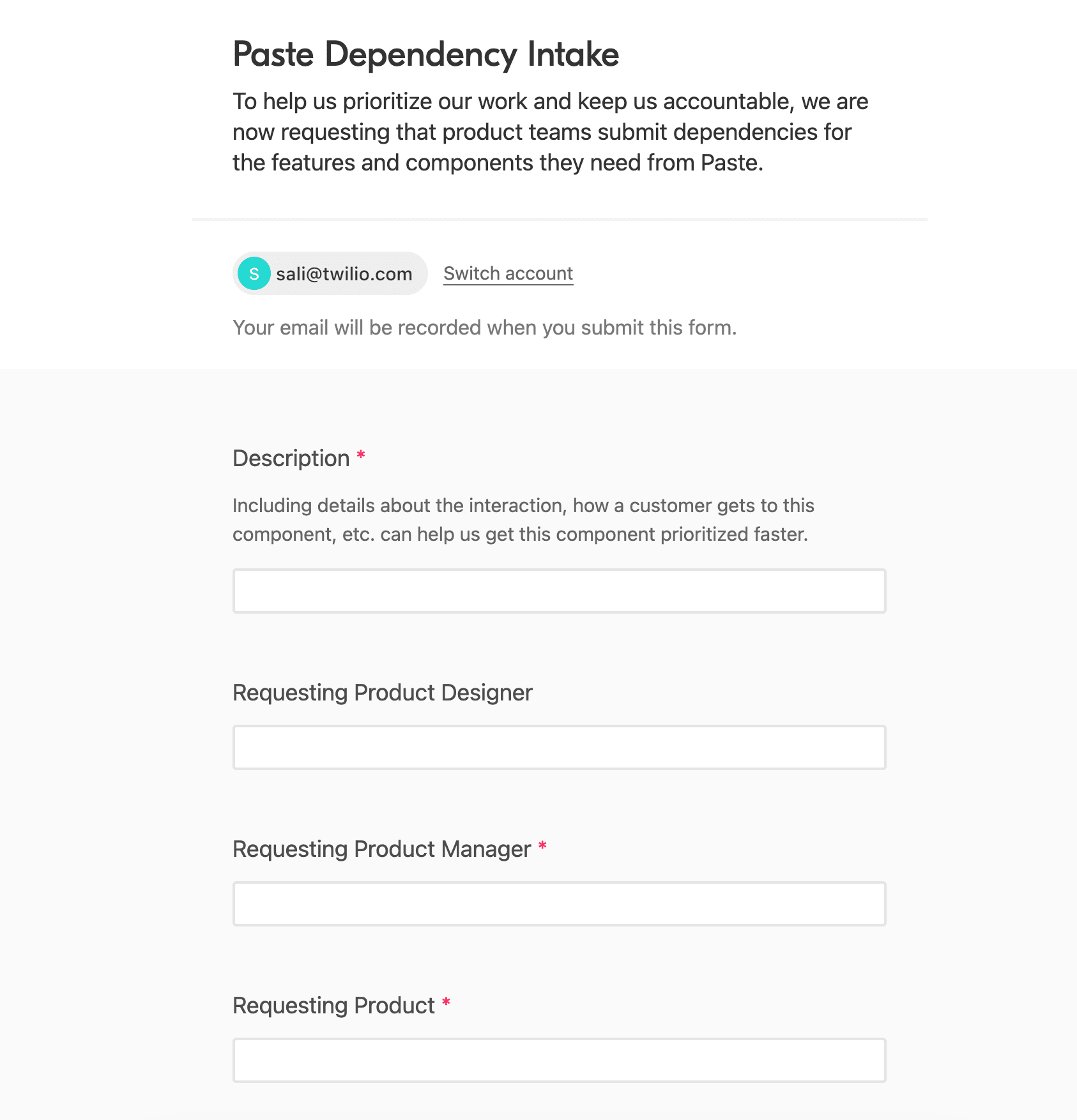Click the horizontal divider below the header

pos(559,220)
